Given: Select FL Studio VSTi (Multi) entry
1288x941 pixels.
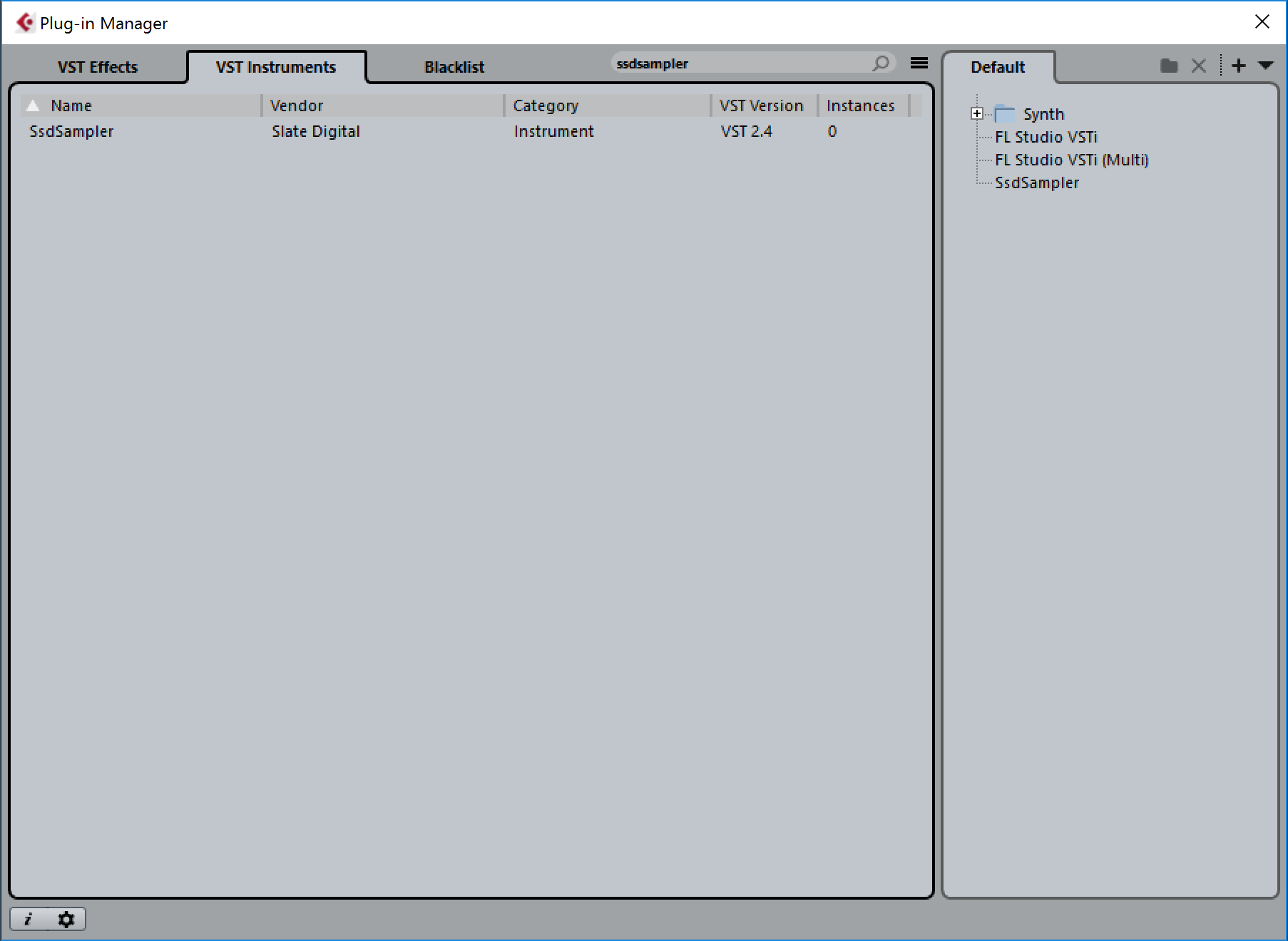Looking at the screenshot, I should click(x=1071, y=160).
